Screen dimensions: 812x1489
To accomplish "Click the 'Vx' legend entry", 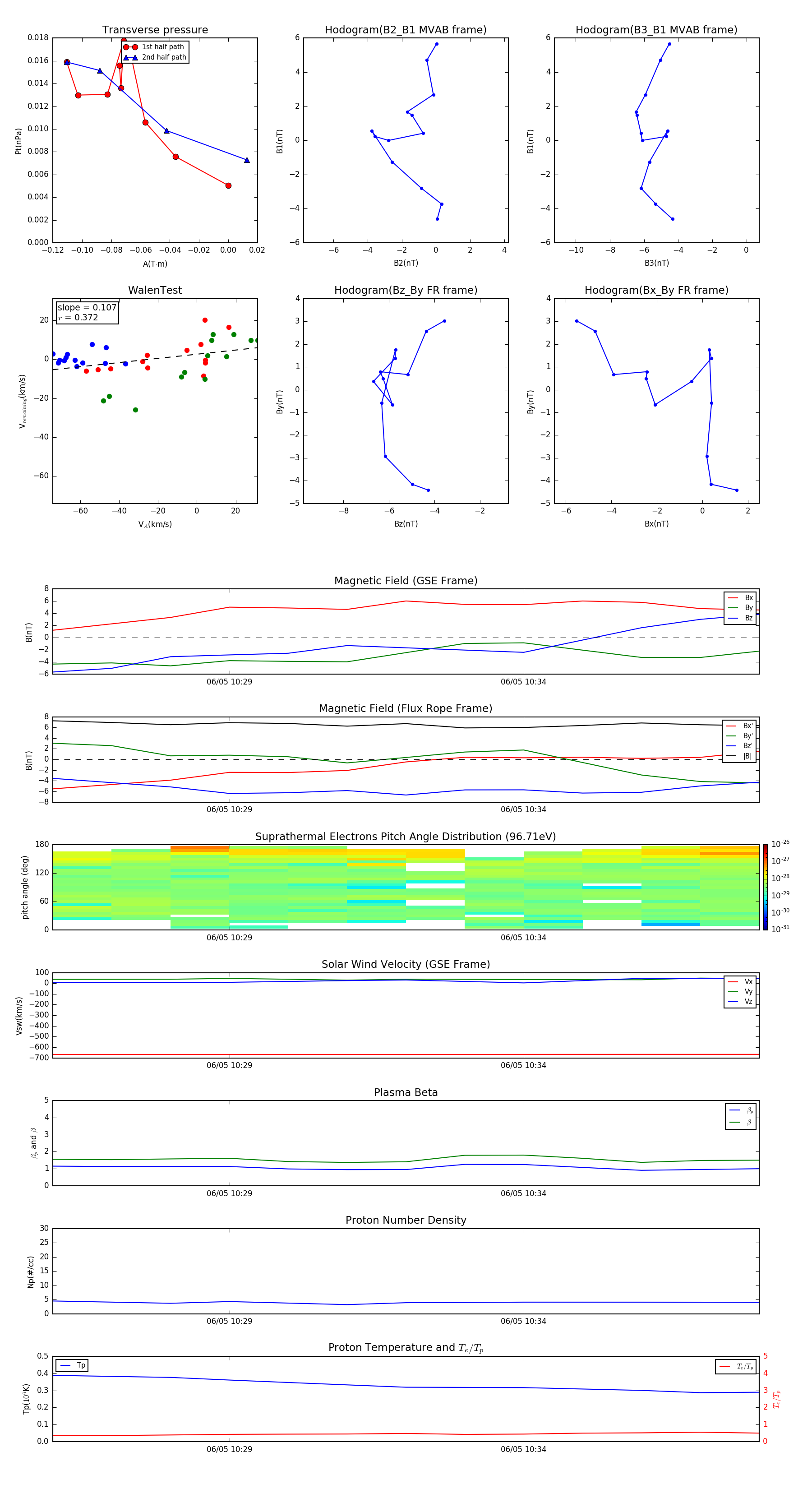I will (741, 981).
